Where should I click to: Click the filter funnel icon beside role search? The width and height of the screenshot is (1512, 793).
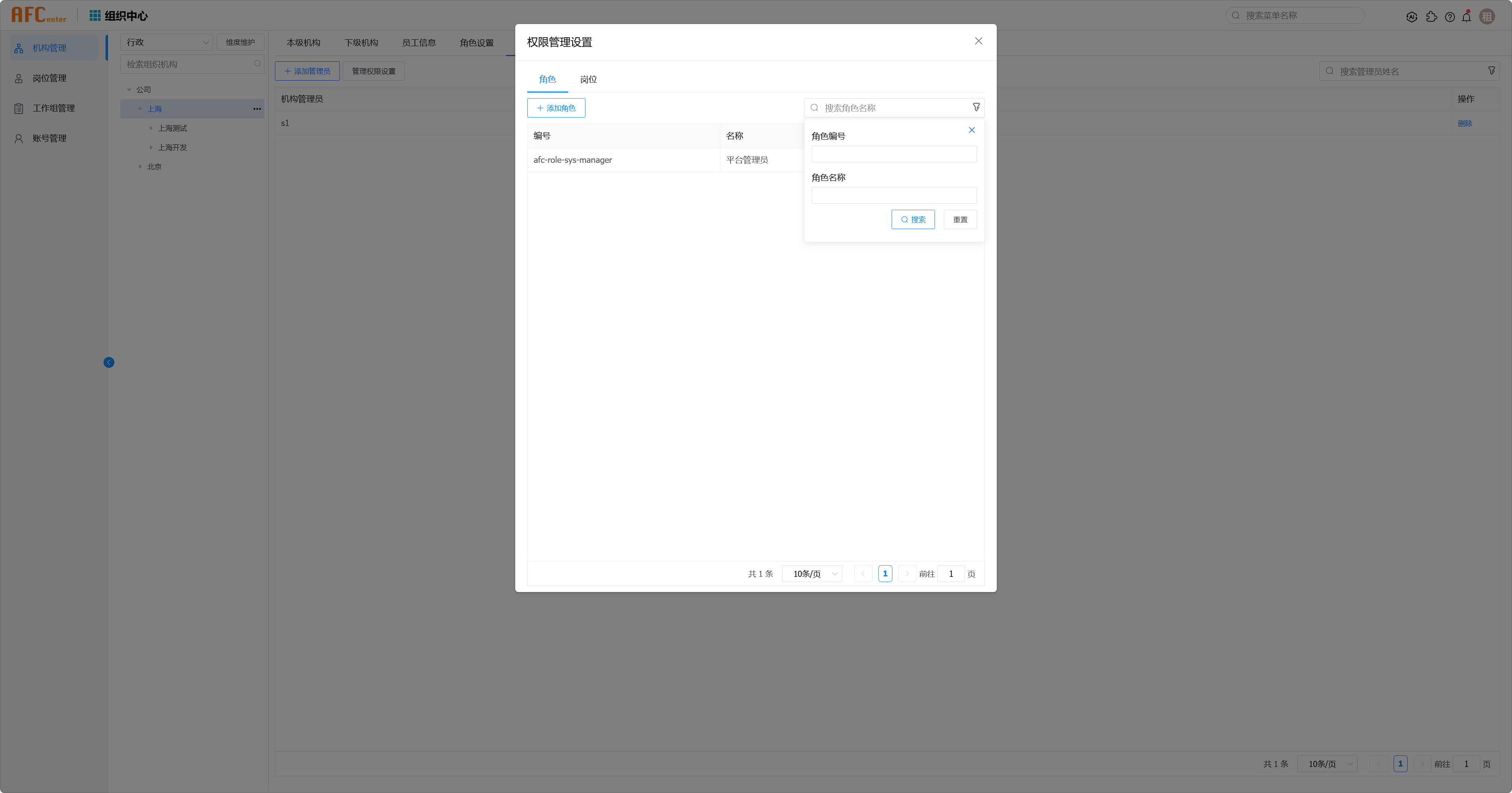click(976, 107)
